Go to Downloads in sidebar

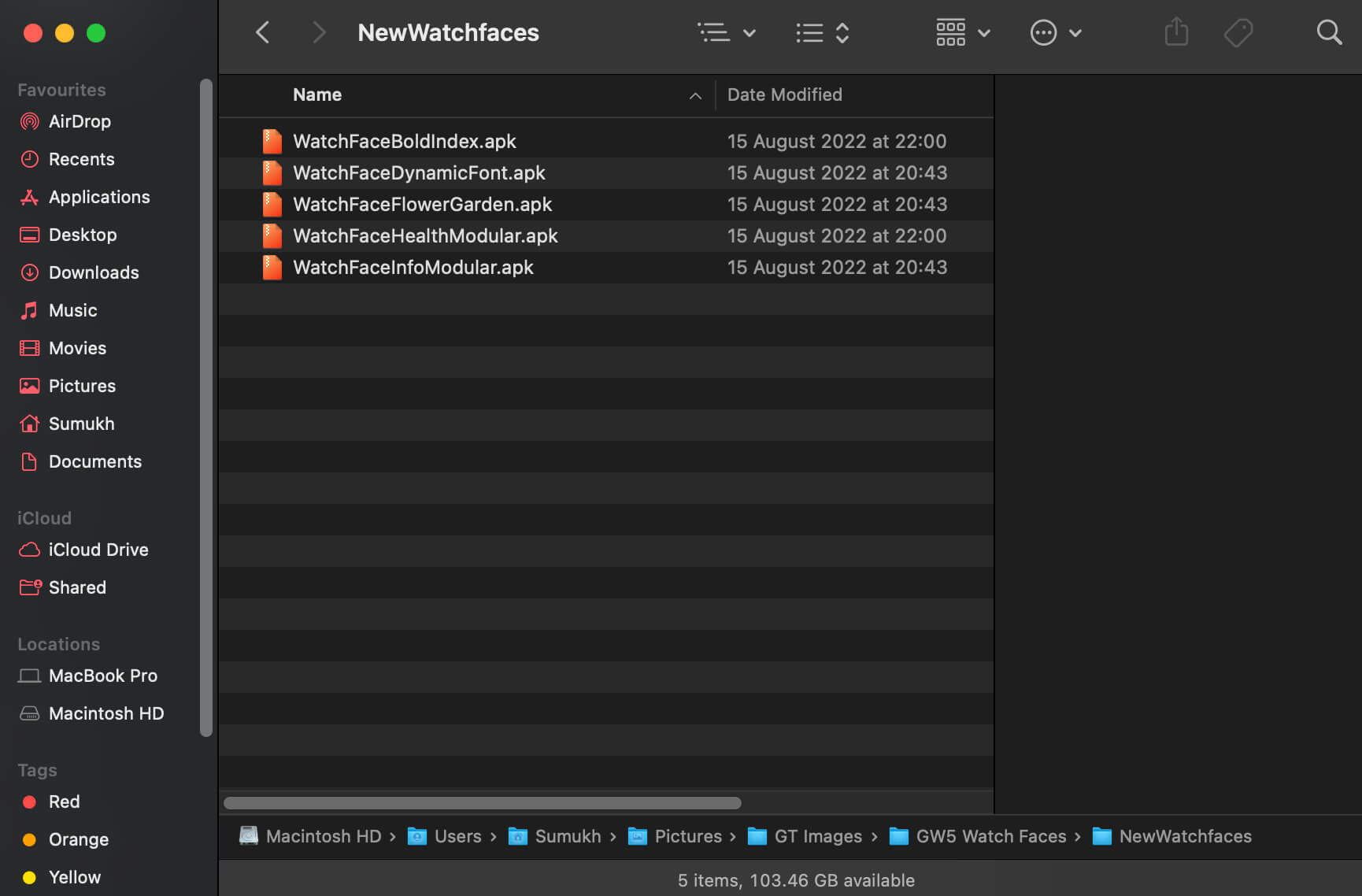pyautogui.click(x=94, y=272)
